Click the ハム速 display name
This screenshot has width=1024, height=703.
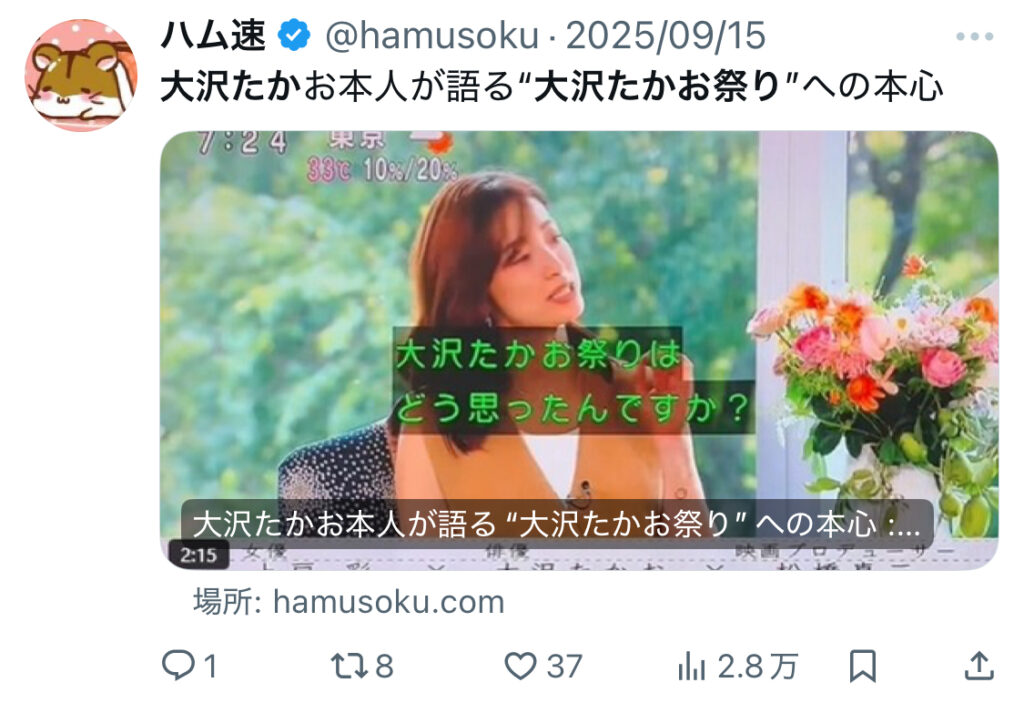tap(213, 35)
